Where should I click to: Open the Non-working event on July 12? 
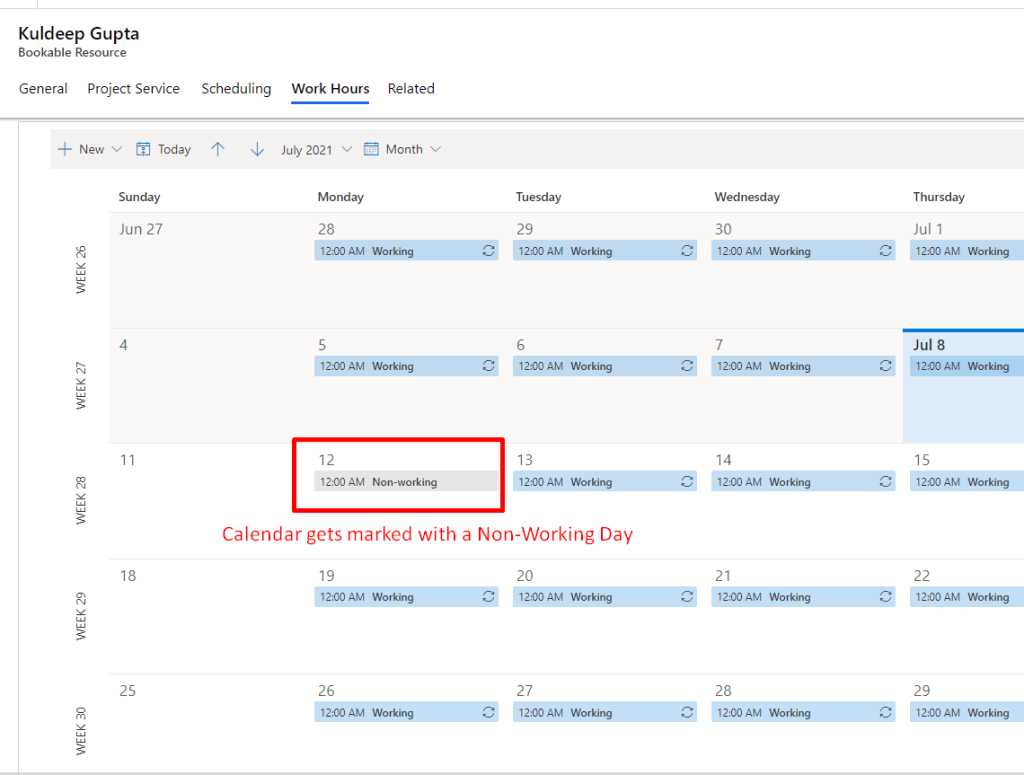pos(405,482)
